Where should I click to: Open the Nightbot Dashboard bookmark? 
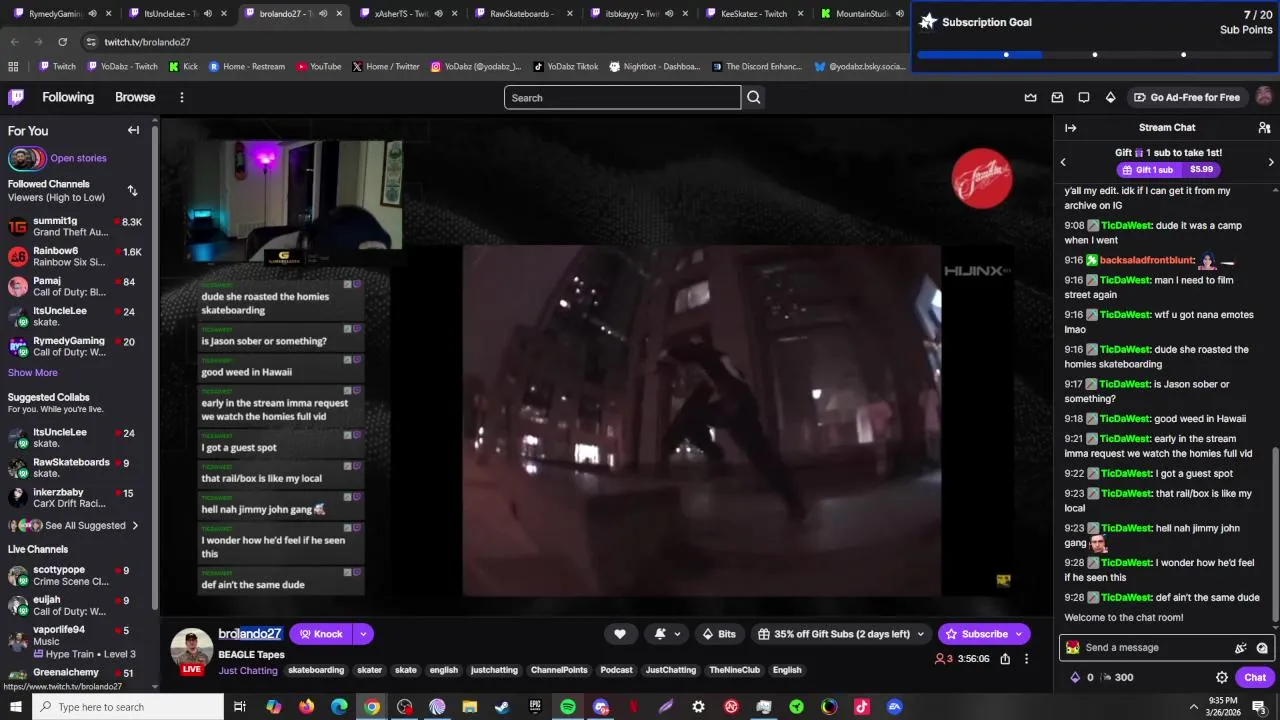pyautogui.click(x=654, y=67)
